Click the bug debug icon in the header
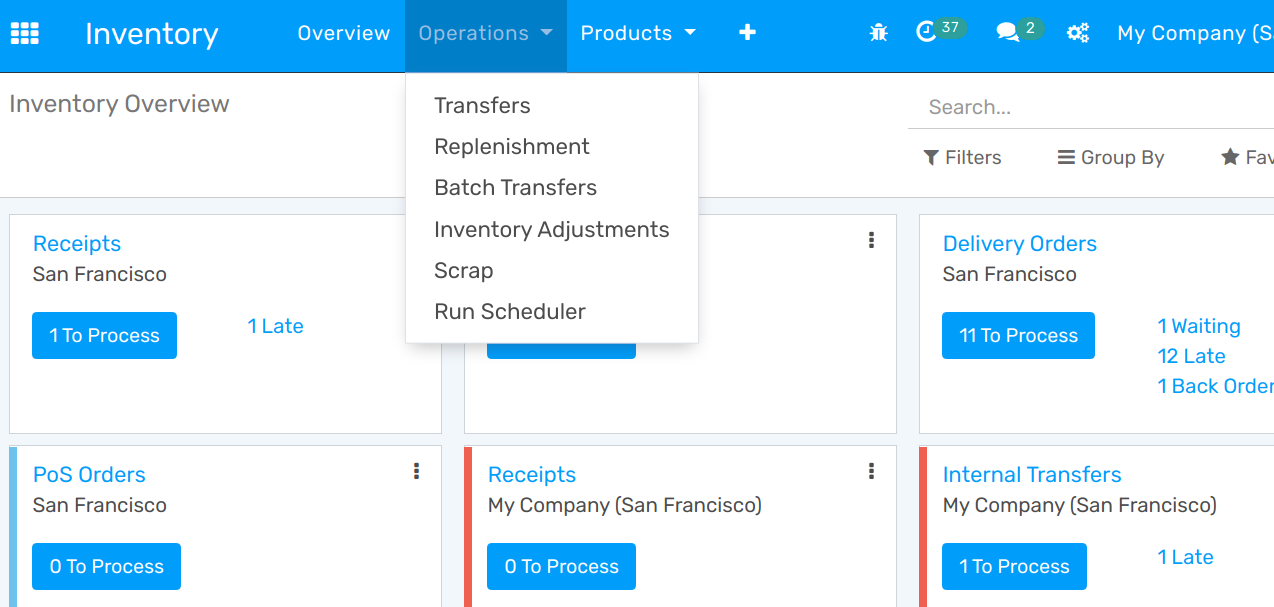 878,32
